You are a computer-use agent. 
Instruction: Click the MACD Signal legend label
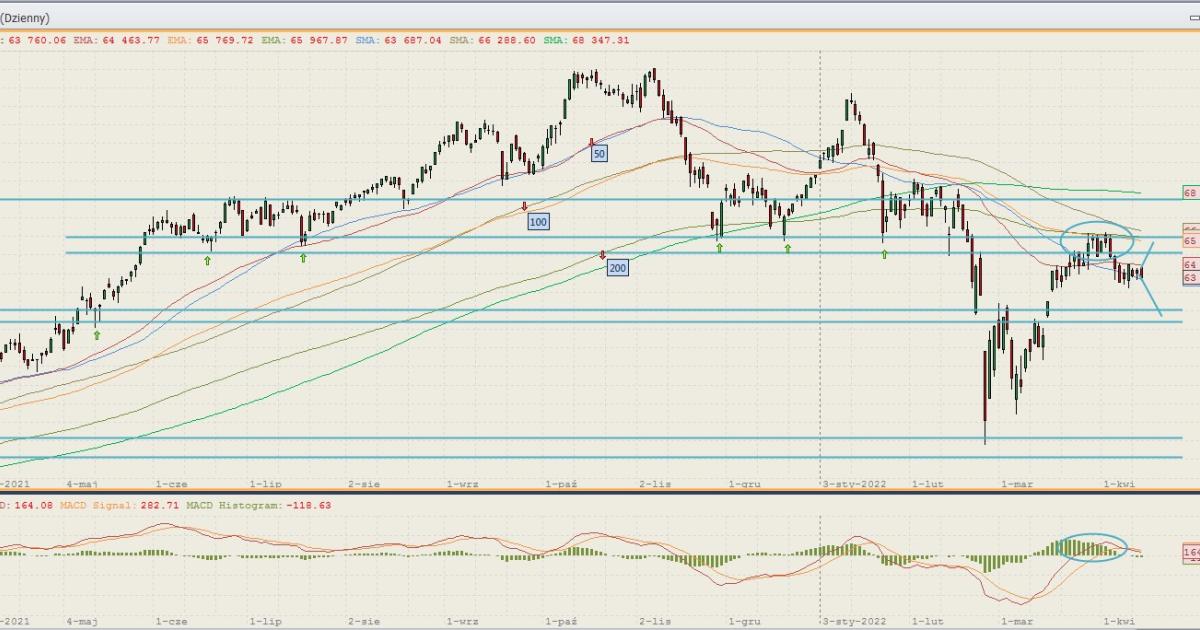pyautogui.click(x=99, y=506)
